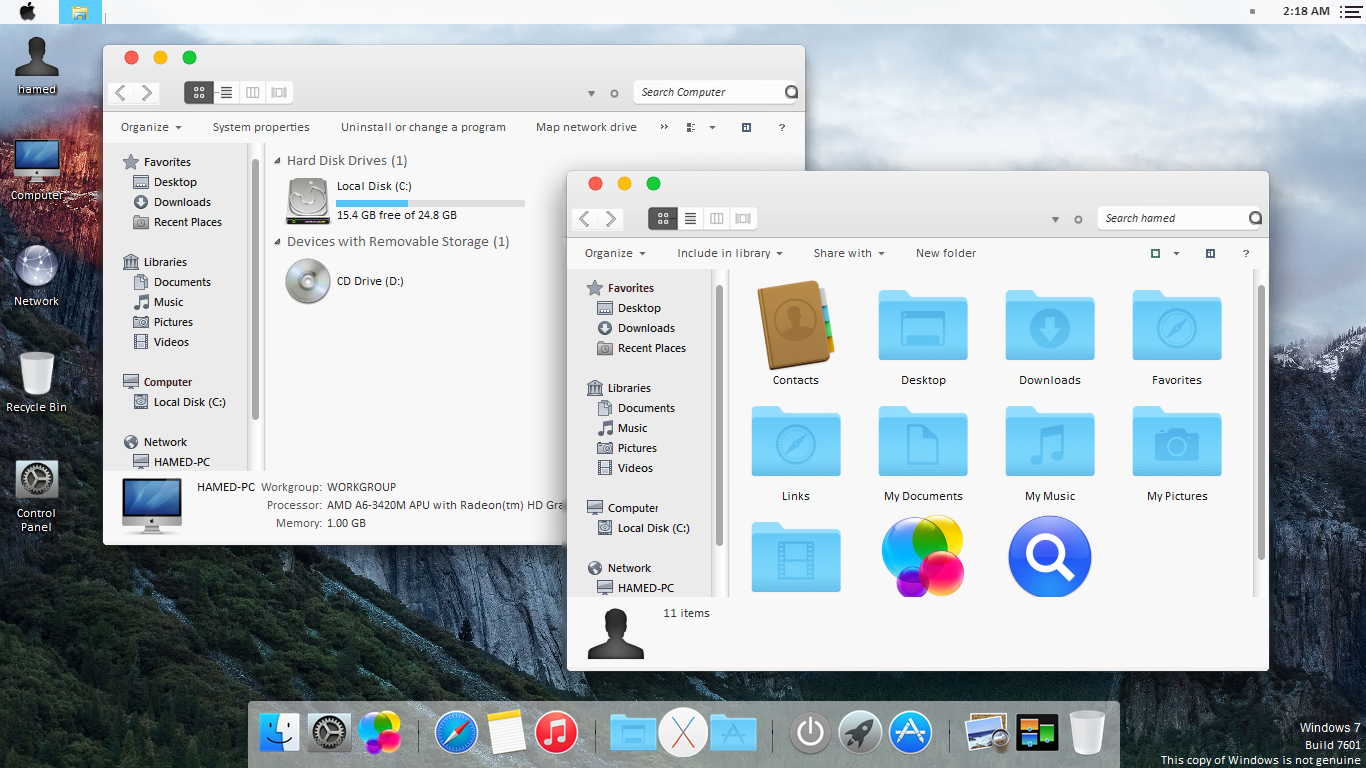Image resolution: width=1366 pixels, height=768 pixels.
Task: Open the Searches magnifier icon
Action: pyautogui.click(x=1049, y=557)
